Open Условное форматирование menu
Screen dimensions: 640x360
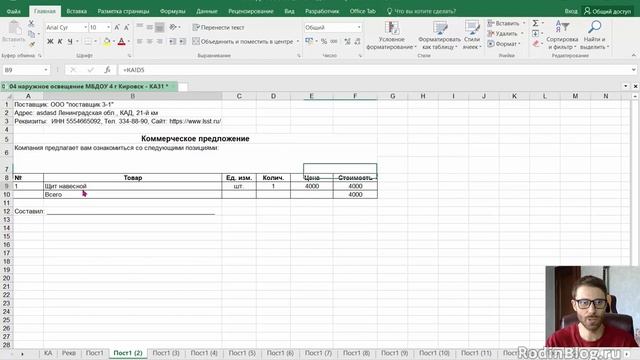coord(391,35)
